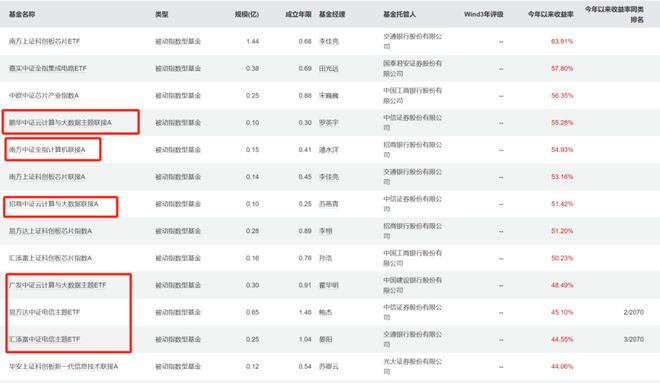660x383 pixels.
Task: Click the 2/2070 ranking cell
Action: click(633, 312)
